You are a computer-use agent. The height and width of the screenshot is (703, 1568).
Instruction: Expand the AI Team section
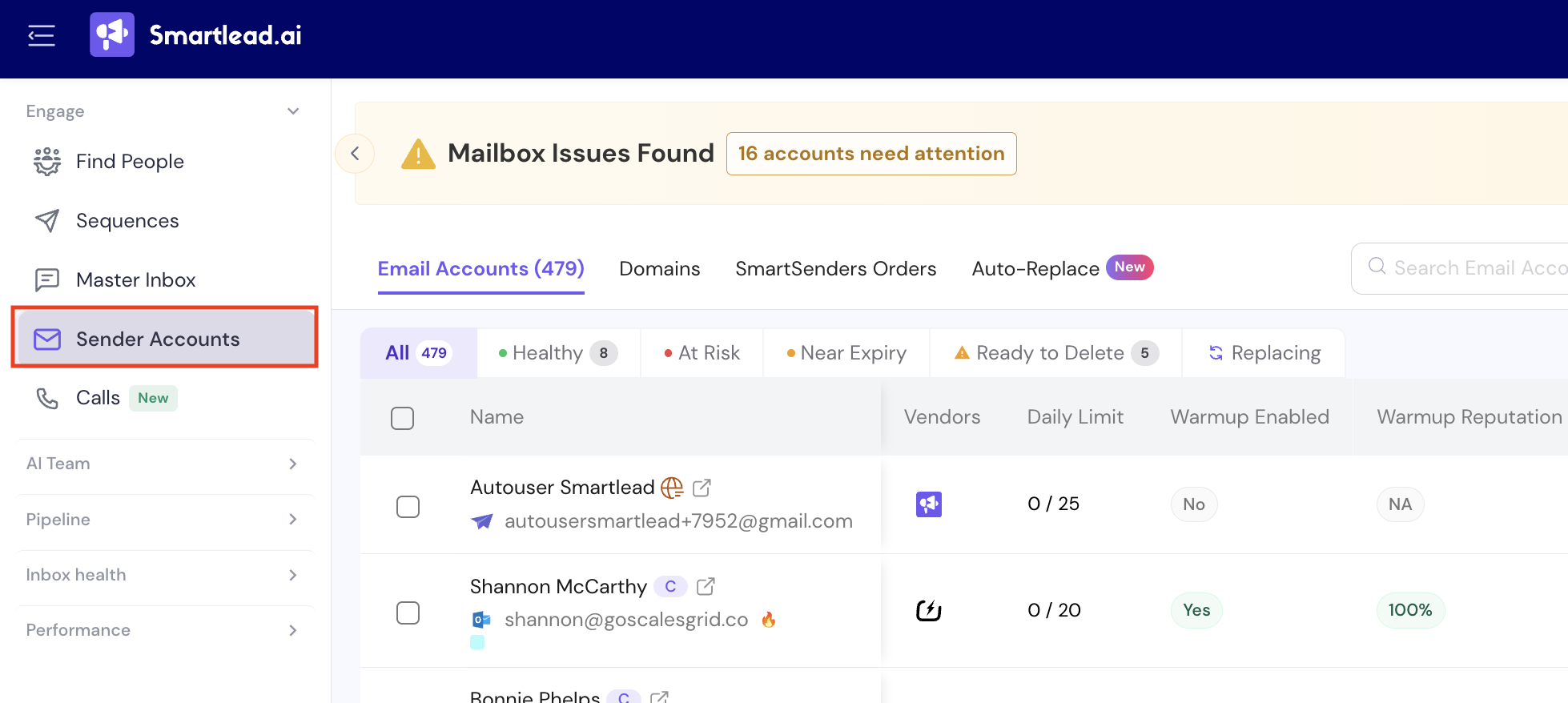point(164,464)
